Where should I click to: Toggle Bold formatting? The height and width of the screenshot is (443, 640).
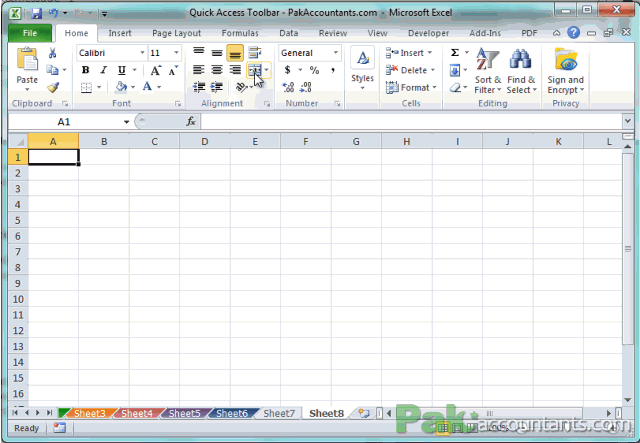click(x=85, y=70)
